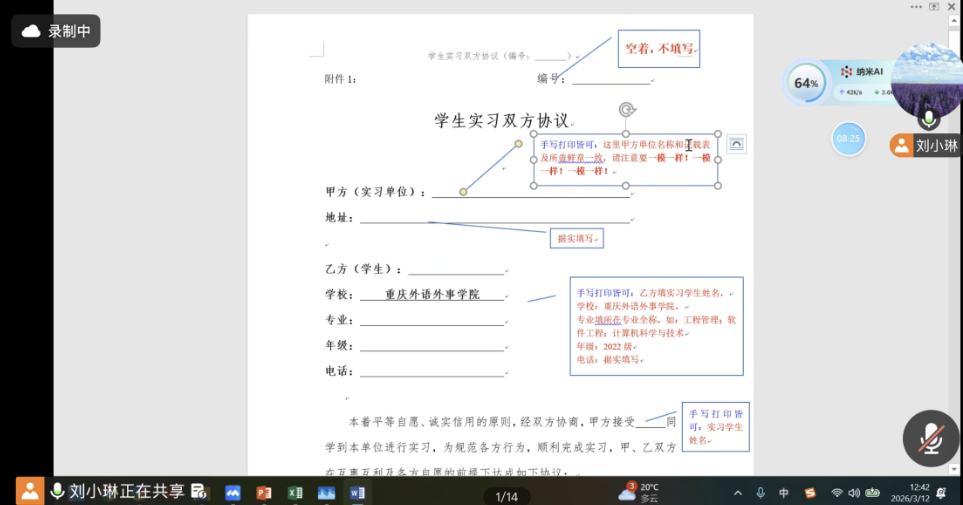The height and width of the screenshot is (505, 963).
Task: Click the rotate handle above the text box
Action: click(626, 110)
